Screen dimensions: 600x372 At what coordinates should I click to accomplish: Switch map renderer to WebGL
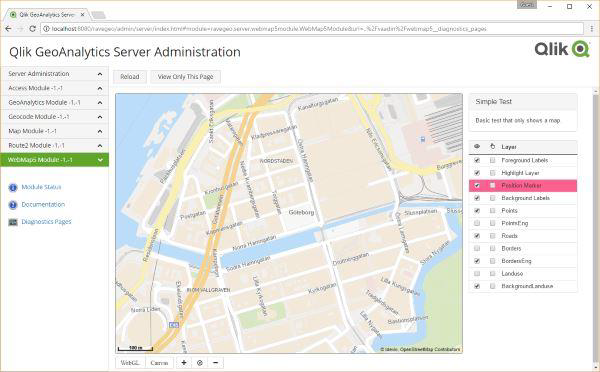(130, 362)
